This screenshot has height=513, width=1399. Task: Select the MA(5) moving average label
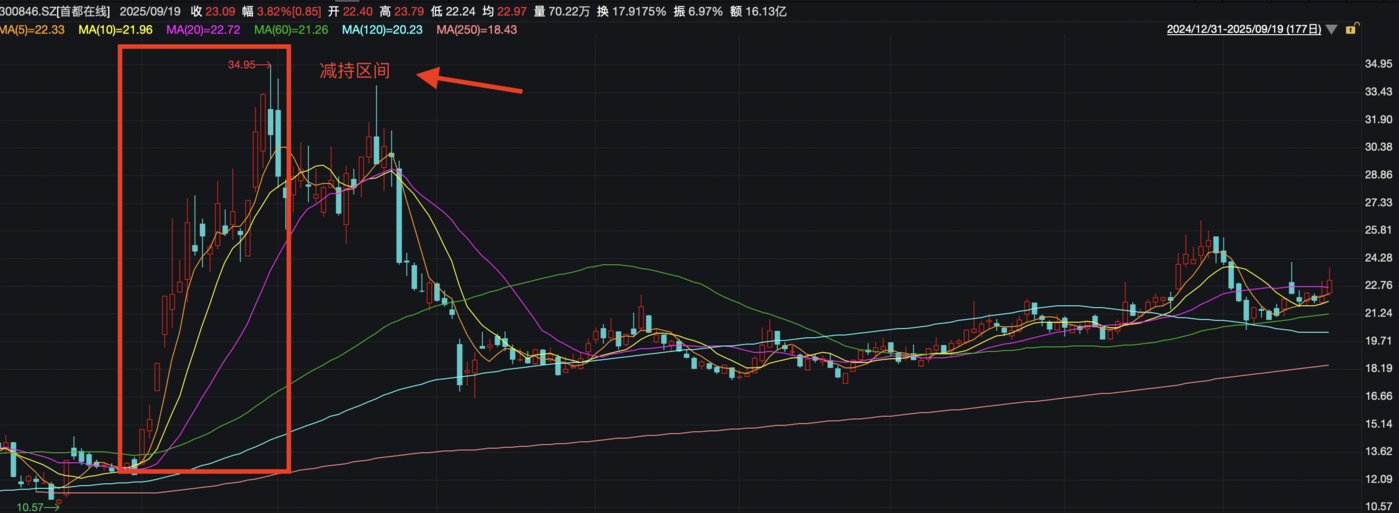tap(33, 30)
